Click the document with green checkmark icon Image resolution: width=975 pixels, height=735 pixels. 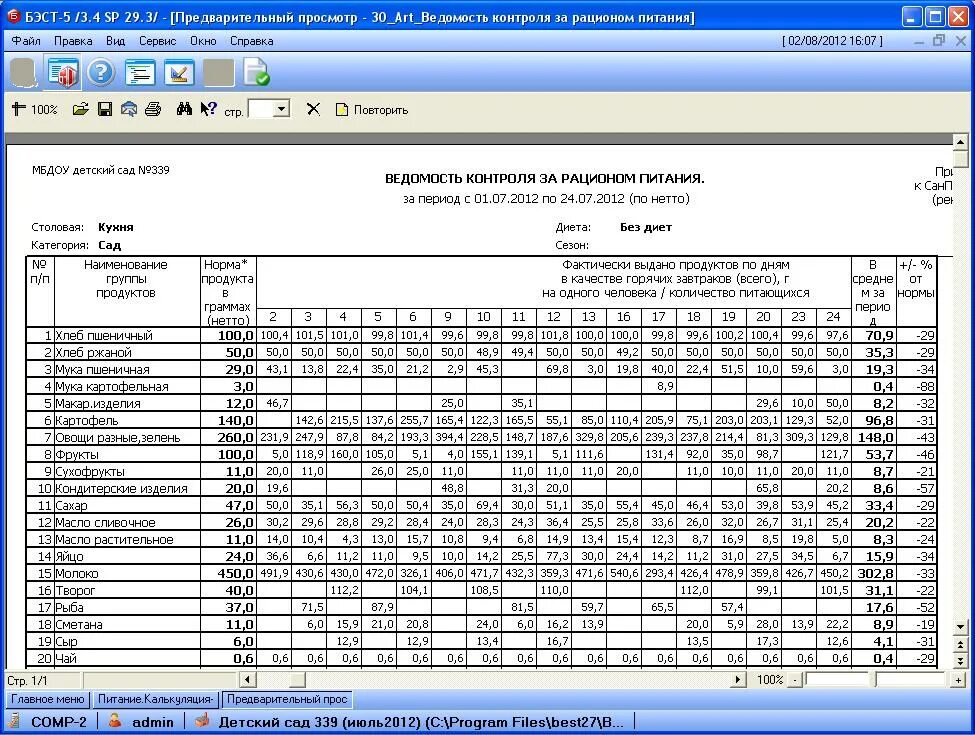(256, 72)
